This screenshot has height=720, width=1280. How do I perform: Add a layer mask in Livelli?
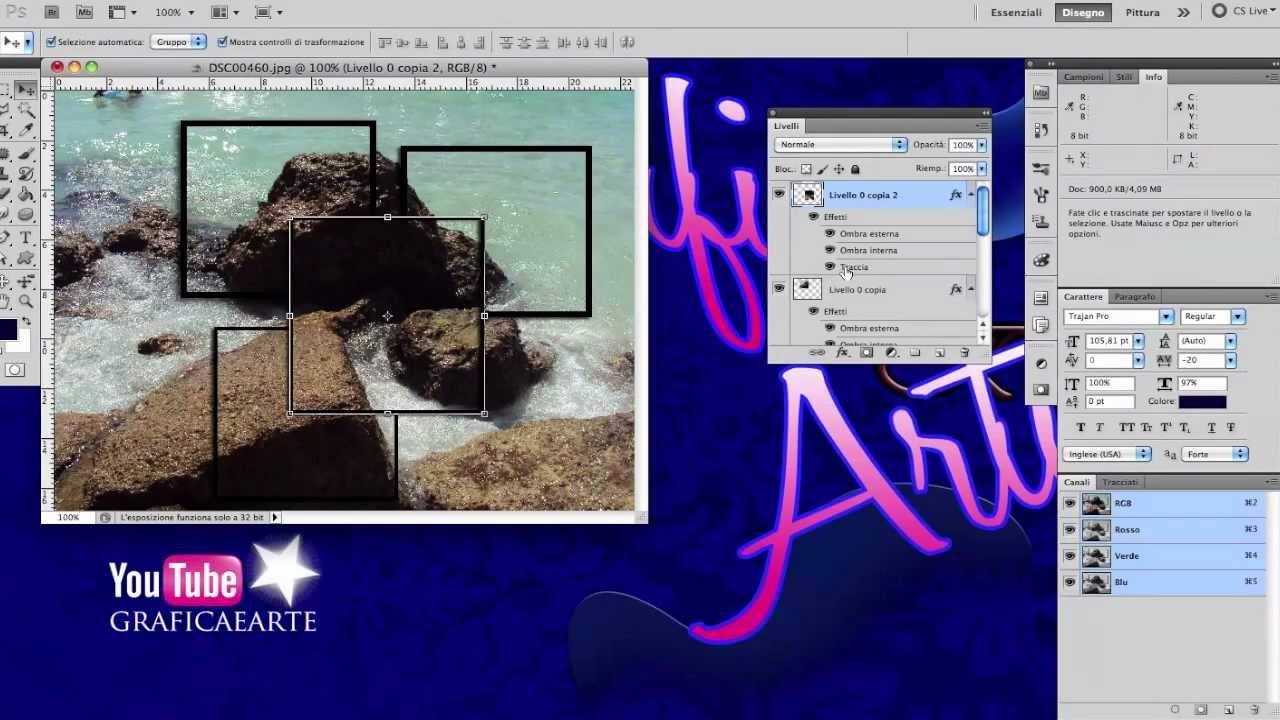(x=866, y=353)
